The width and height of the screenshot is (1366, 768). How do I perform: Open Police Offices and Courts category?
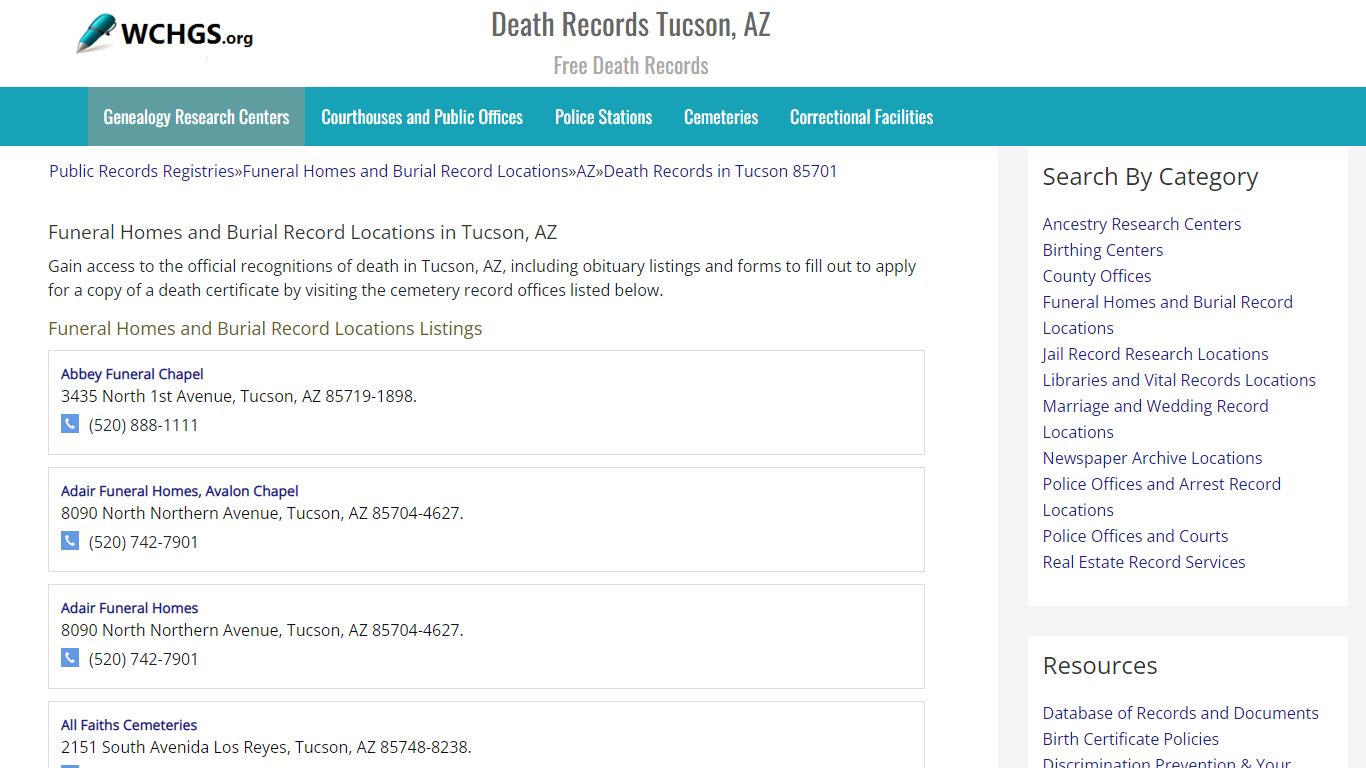tap(1135, 536)
